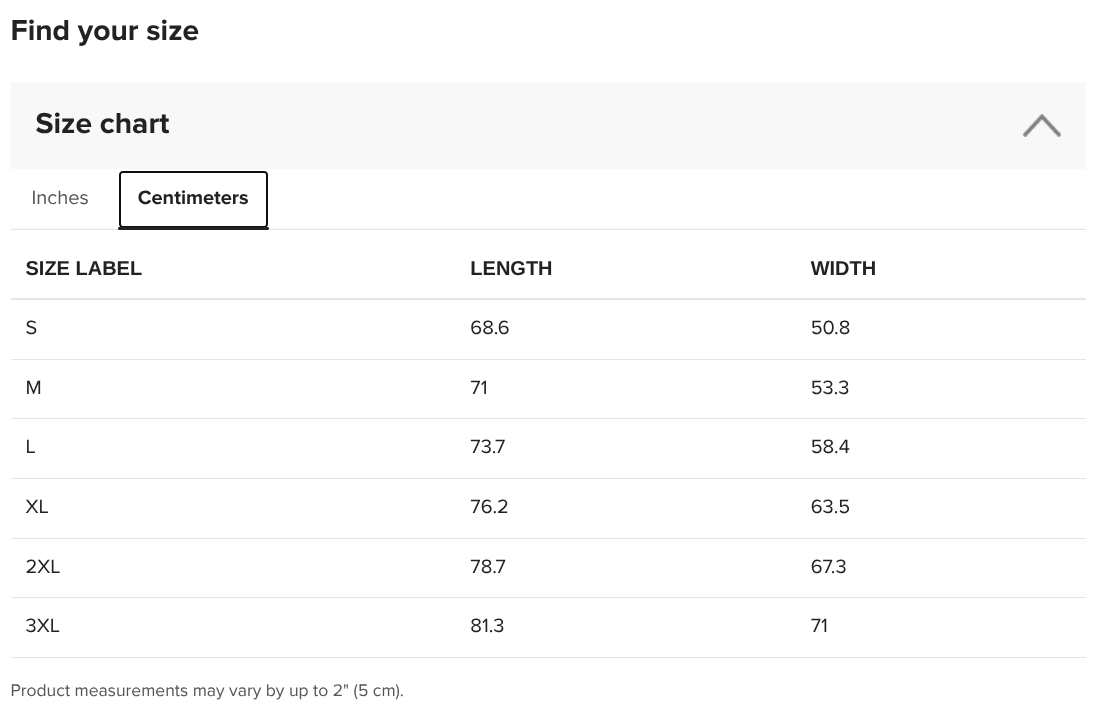Screen dimensions: 1100x708
Task: Click the SIZE LABEL column header
Action: point(83,268)
